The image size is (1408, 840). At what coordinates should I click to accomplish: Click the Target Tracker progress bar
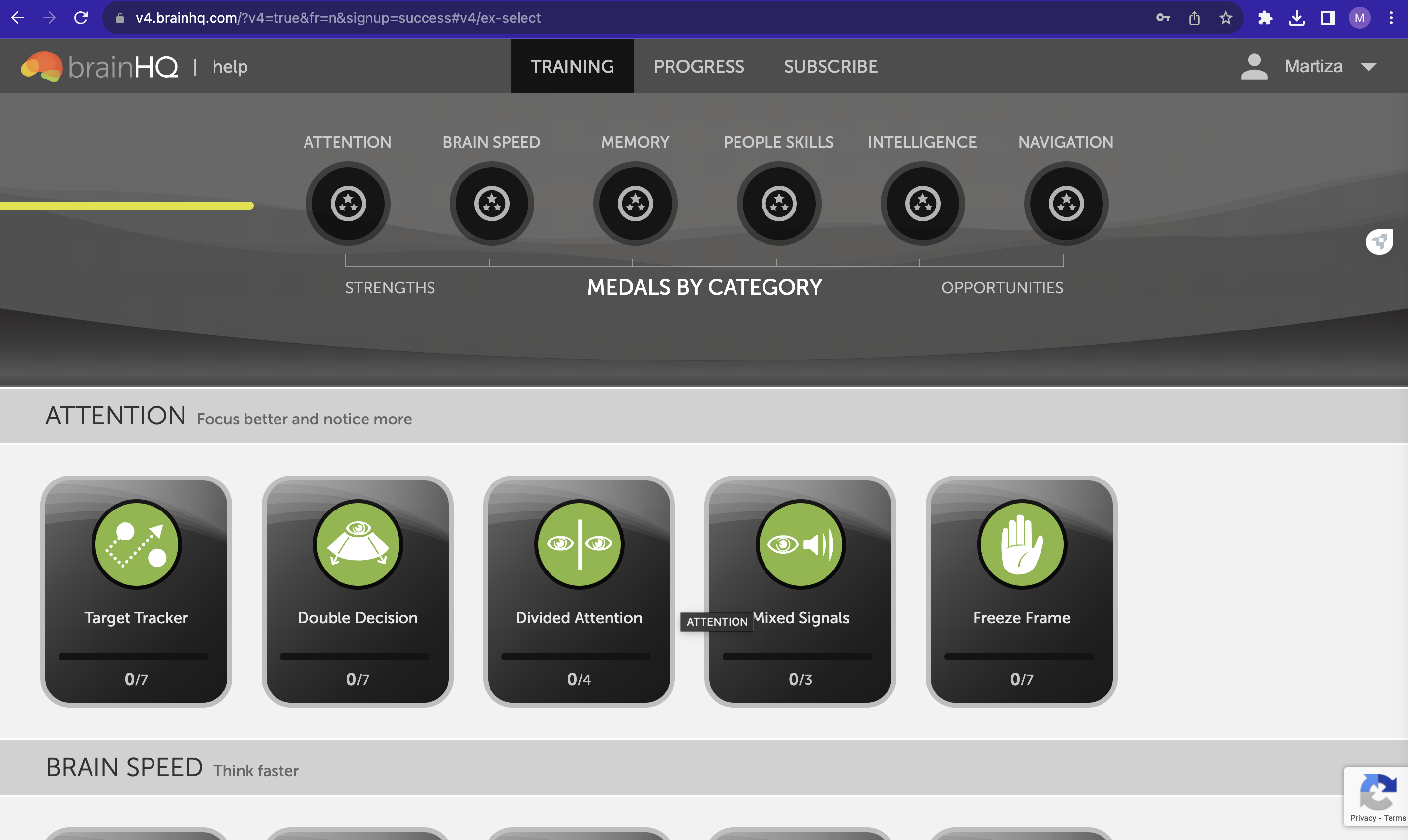click(x=133, y=657)
